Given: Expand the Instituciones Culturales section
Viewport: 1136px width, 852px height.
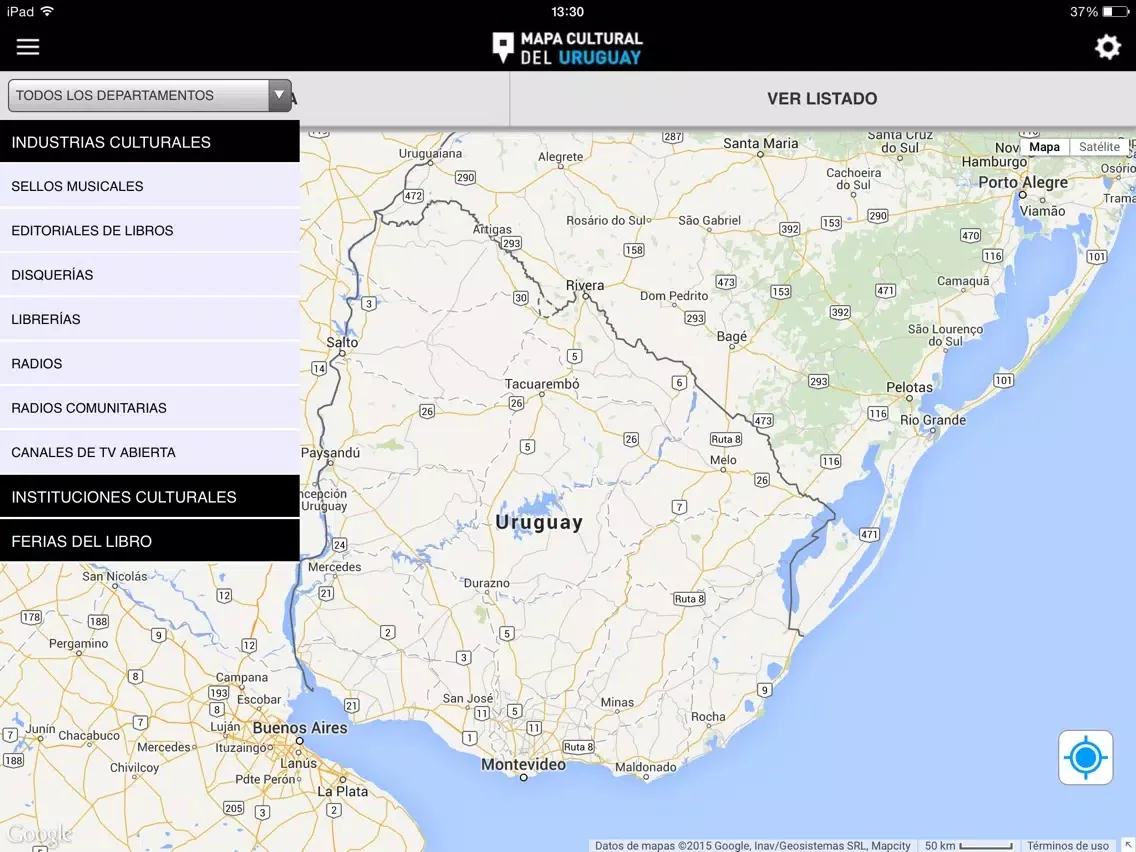Looking at the screenshot, I should [149, 497].
